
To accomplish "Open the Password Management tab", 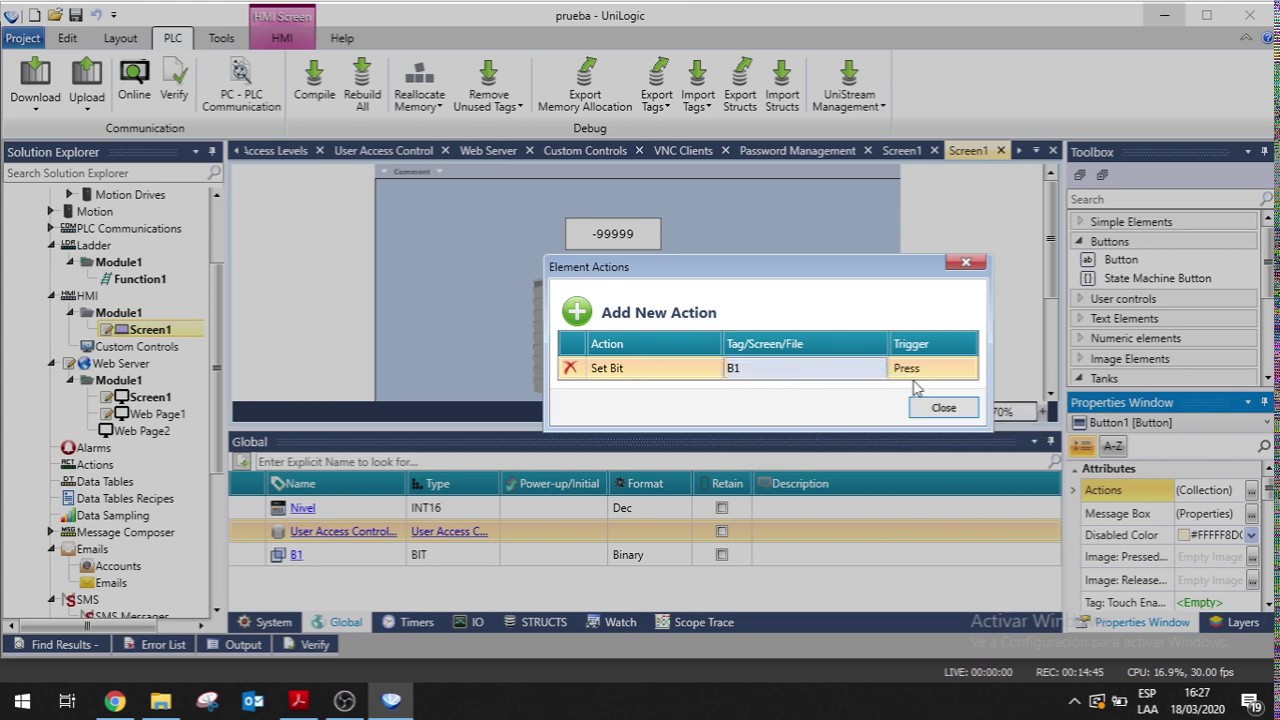I will 797,151.
